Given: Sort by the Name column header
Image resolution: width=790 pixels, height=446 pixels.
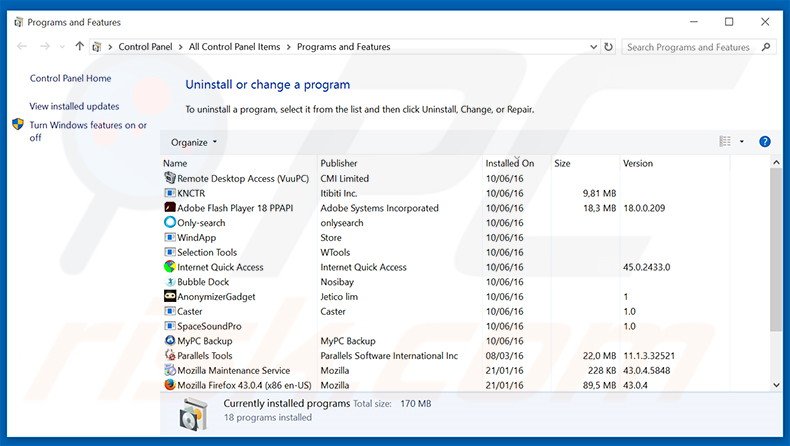Looking at the screenshot, I should [175, 163].
